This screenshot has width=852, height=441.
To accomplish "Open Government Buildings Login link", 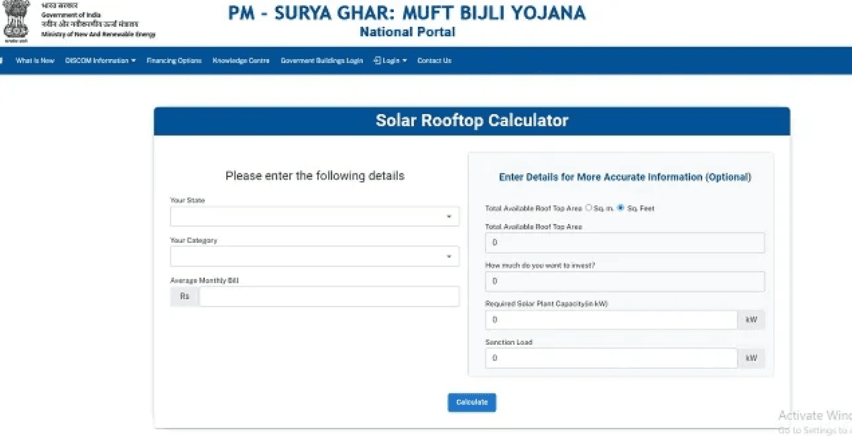I will [x=322, y=61].
